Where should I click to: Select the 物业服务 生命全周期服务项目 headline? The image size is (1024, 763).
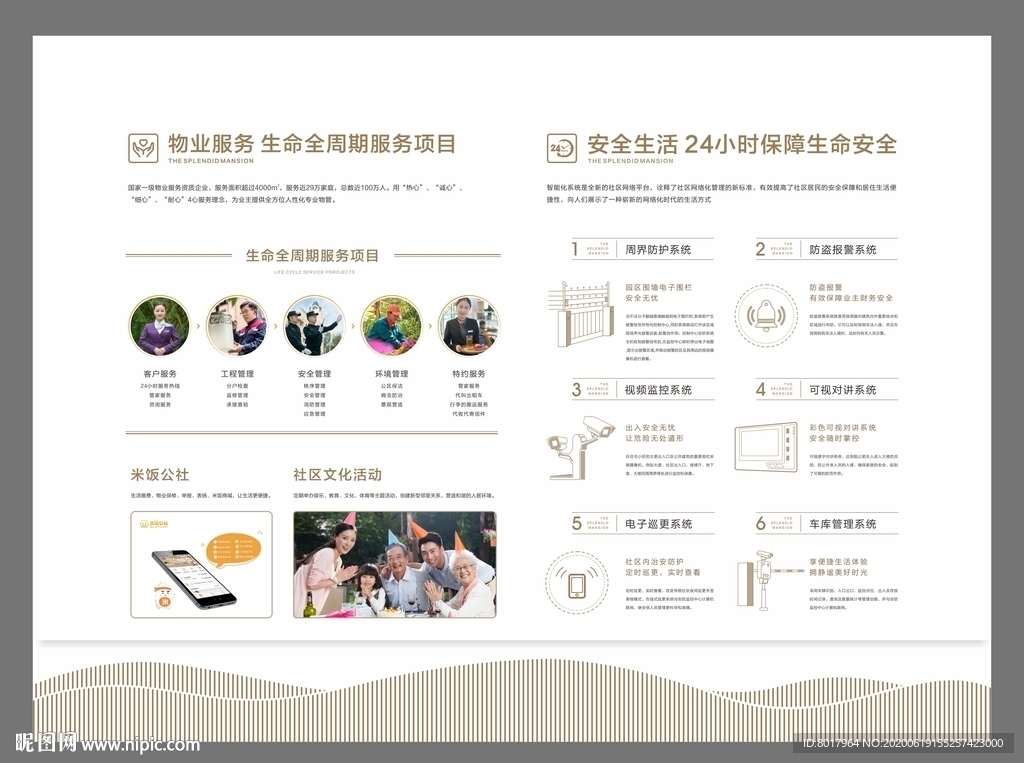312,144
